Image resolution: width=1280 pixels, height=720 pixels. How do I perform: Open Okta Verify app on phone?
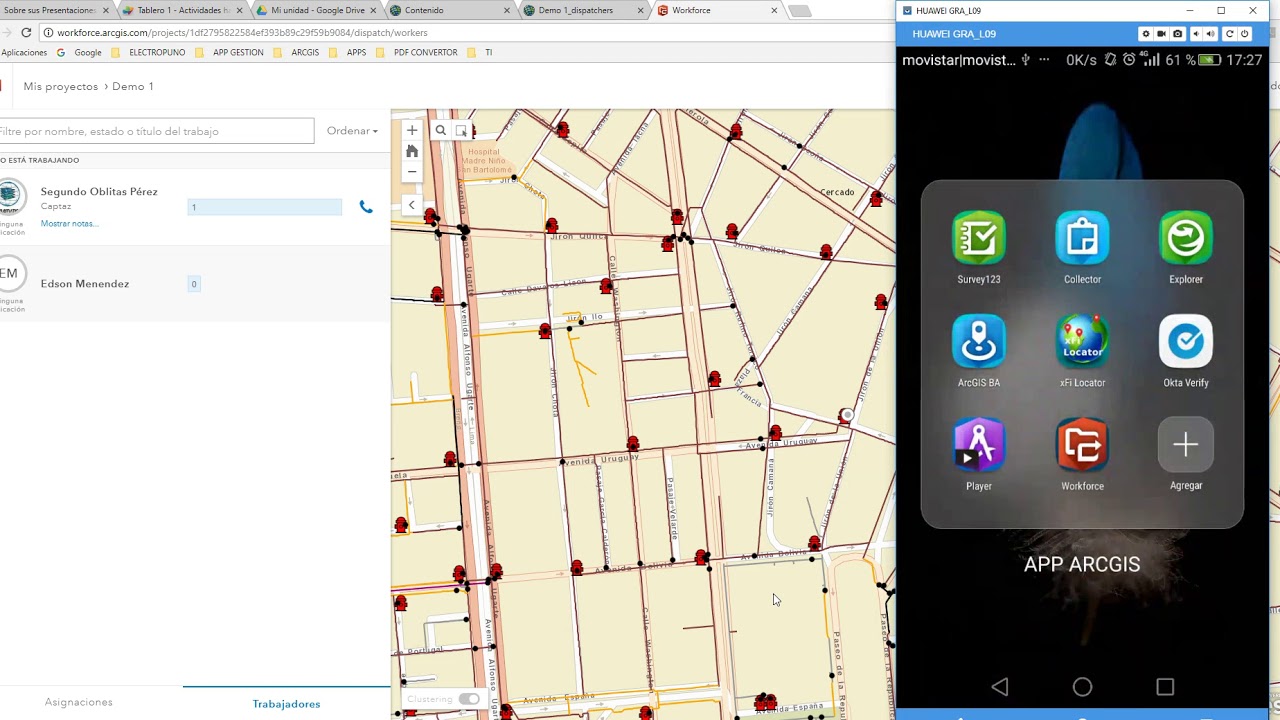(1186, 351)
